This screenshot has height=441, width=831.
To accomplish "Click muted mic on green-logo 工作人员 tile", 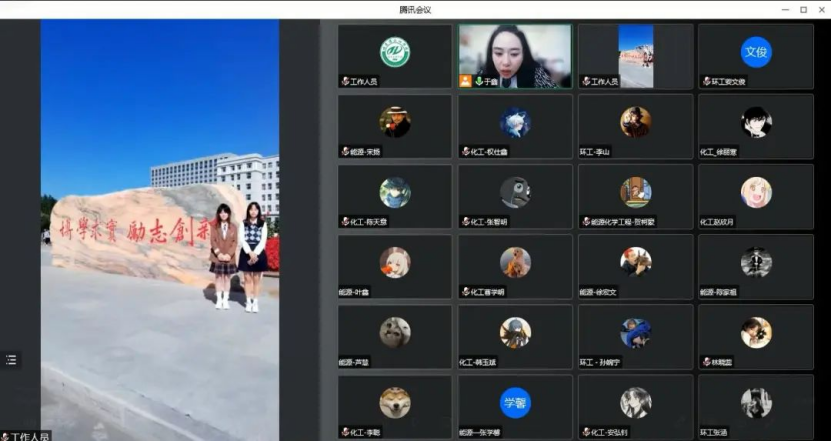I will tap(345, 81).
